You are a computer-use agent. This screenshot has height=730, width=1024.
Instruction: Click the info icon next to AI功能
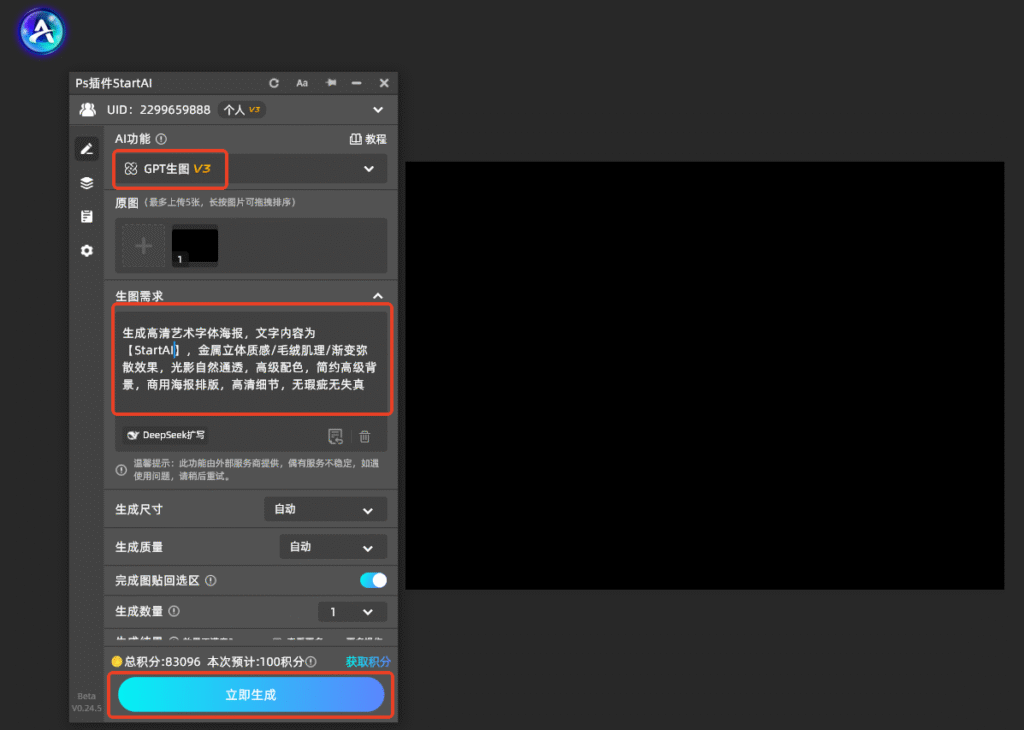point(161,139)
